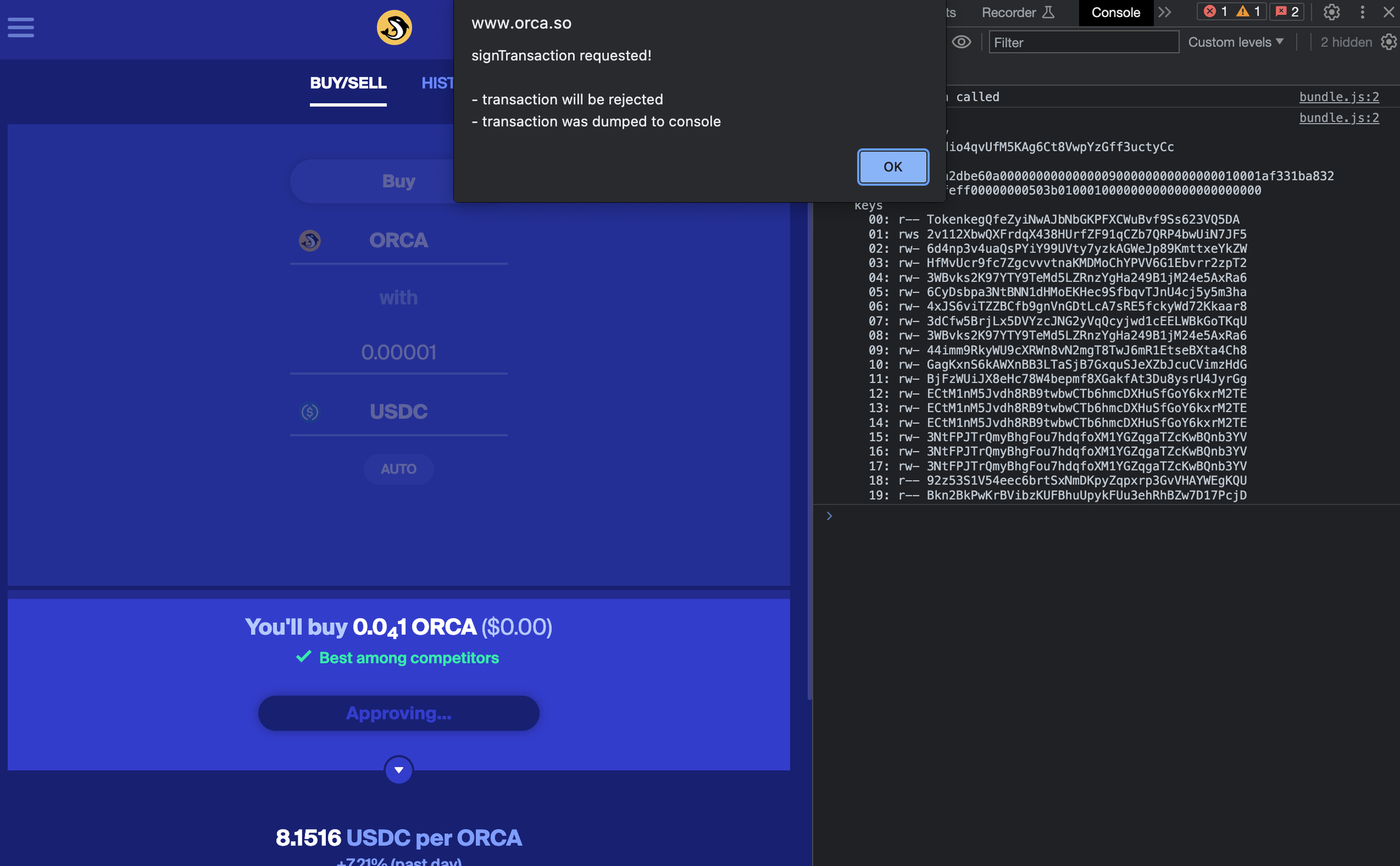The width and height of the screenshot is (1400, 866).
Task: Click the AUTO slippage button
Action: (399, 469)
